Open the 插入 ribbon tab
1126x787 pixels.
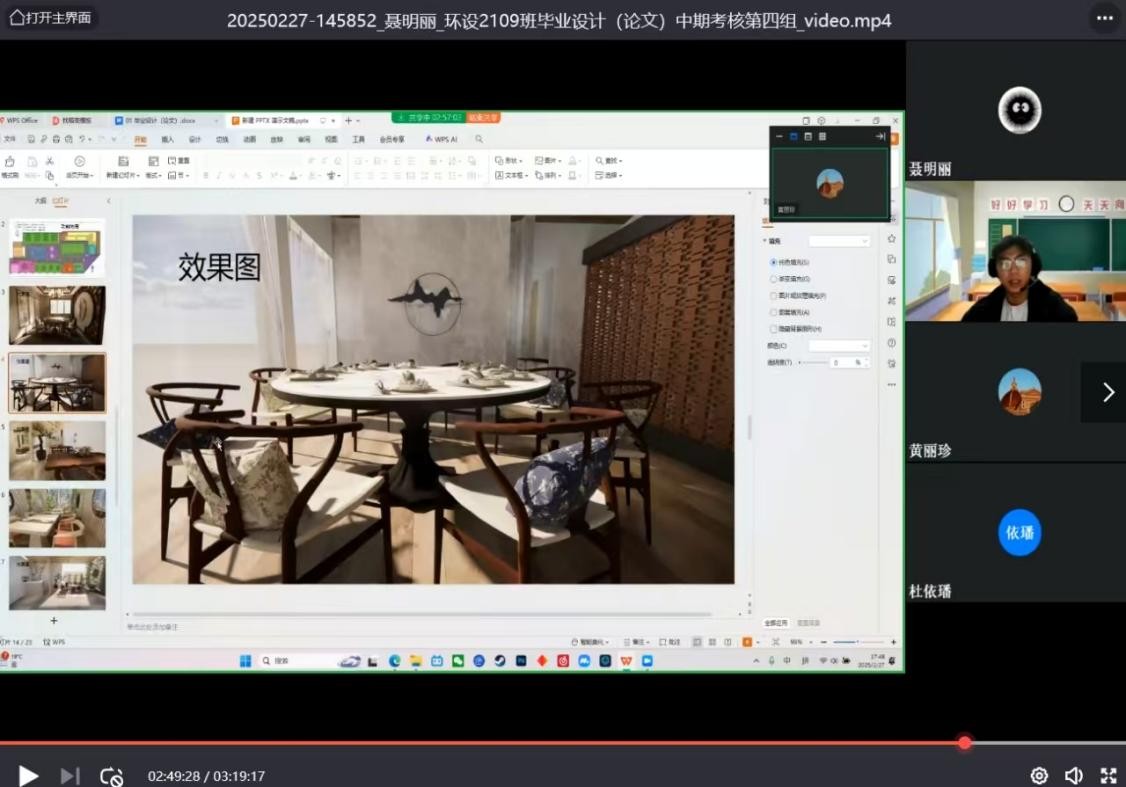(167, 140)
